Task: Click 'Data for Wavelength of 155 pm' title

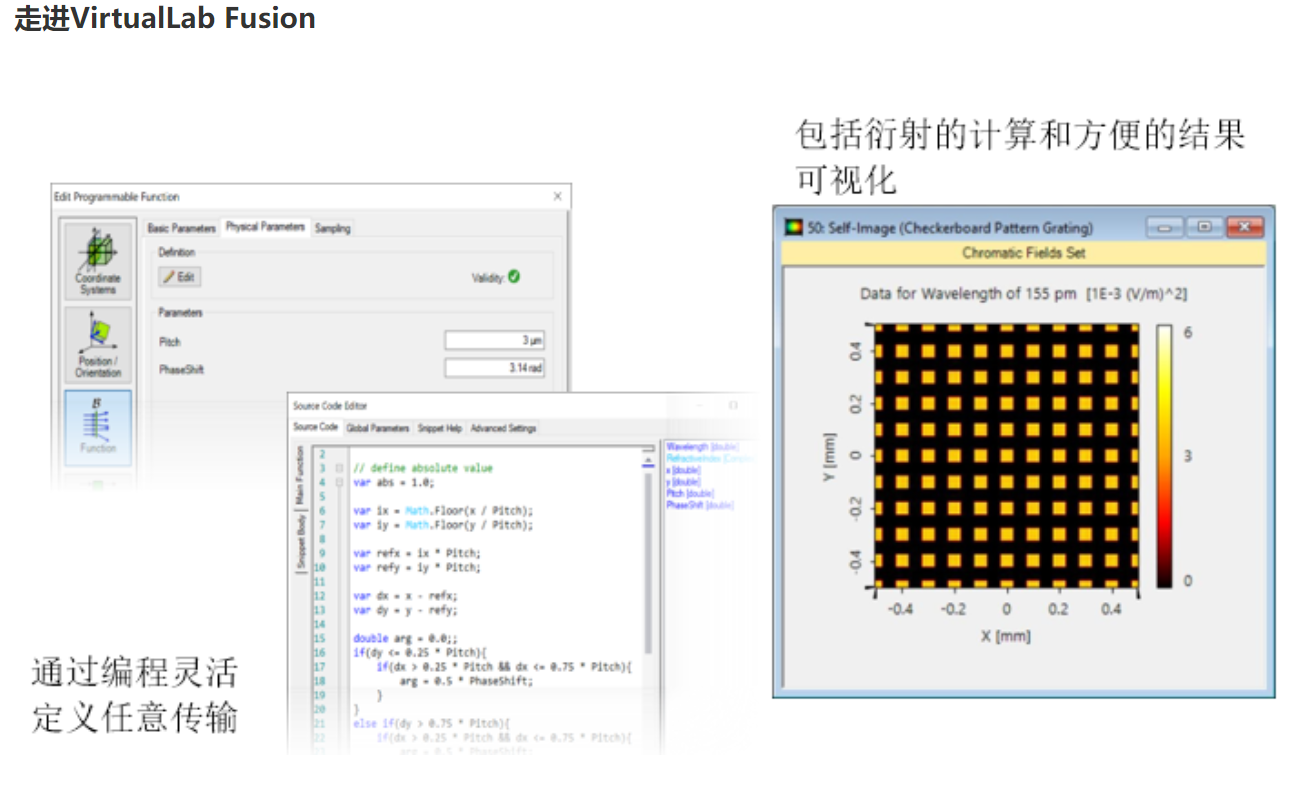Action: (x=968, y=293)
